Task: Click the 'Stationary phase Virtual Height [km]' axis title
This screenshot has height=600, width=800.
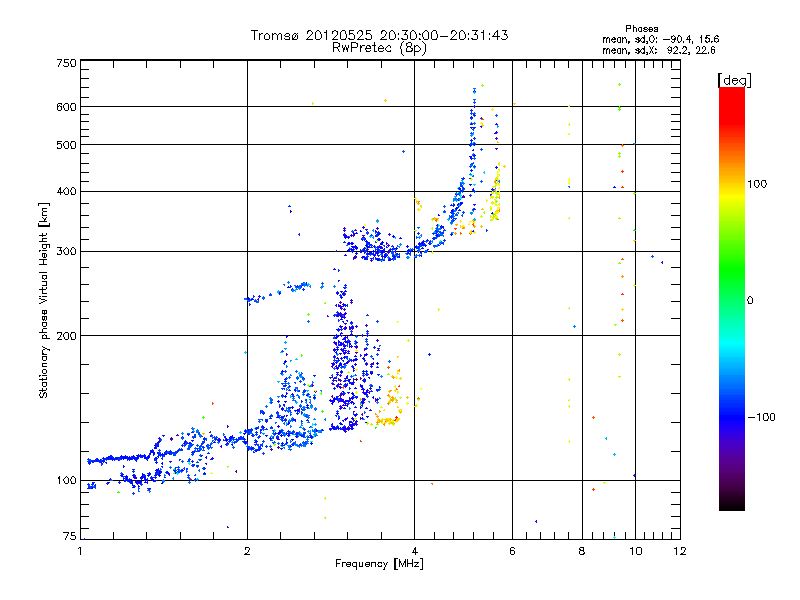Action: point(44,300)
